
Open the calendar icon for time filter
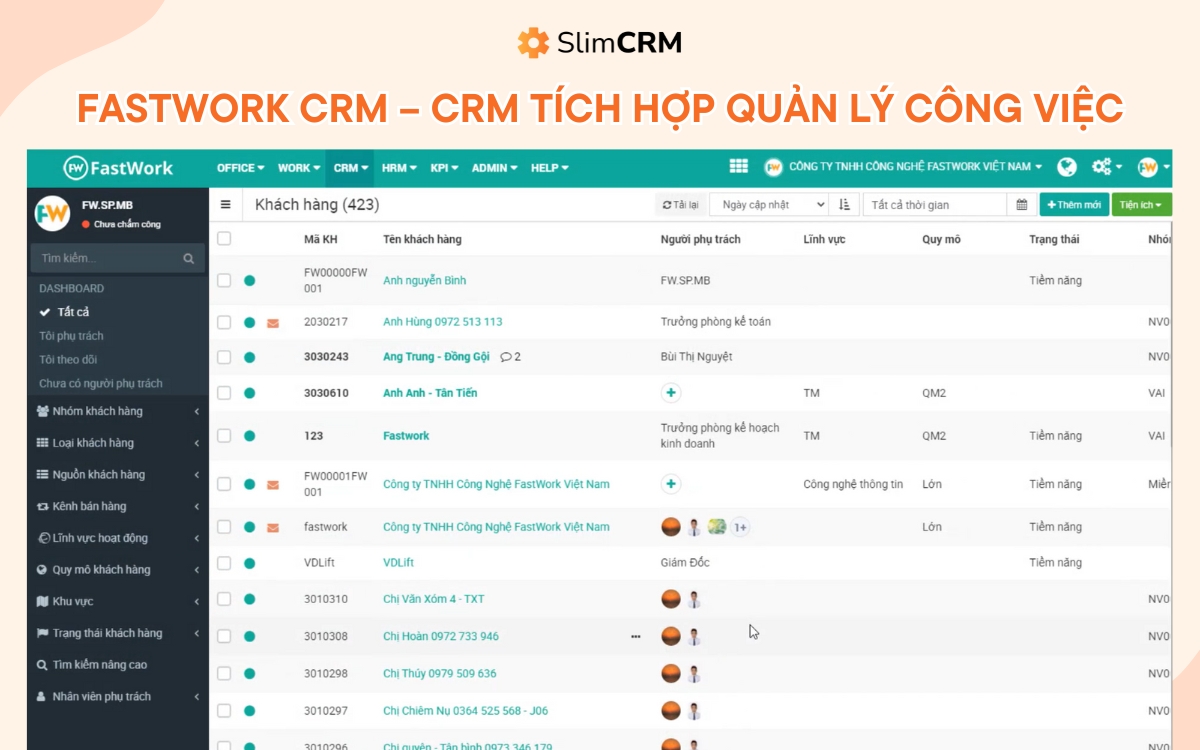tap(1020, 203)
